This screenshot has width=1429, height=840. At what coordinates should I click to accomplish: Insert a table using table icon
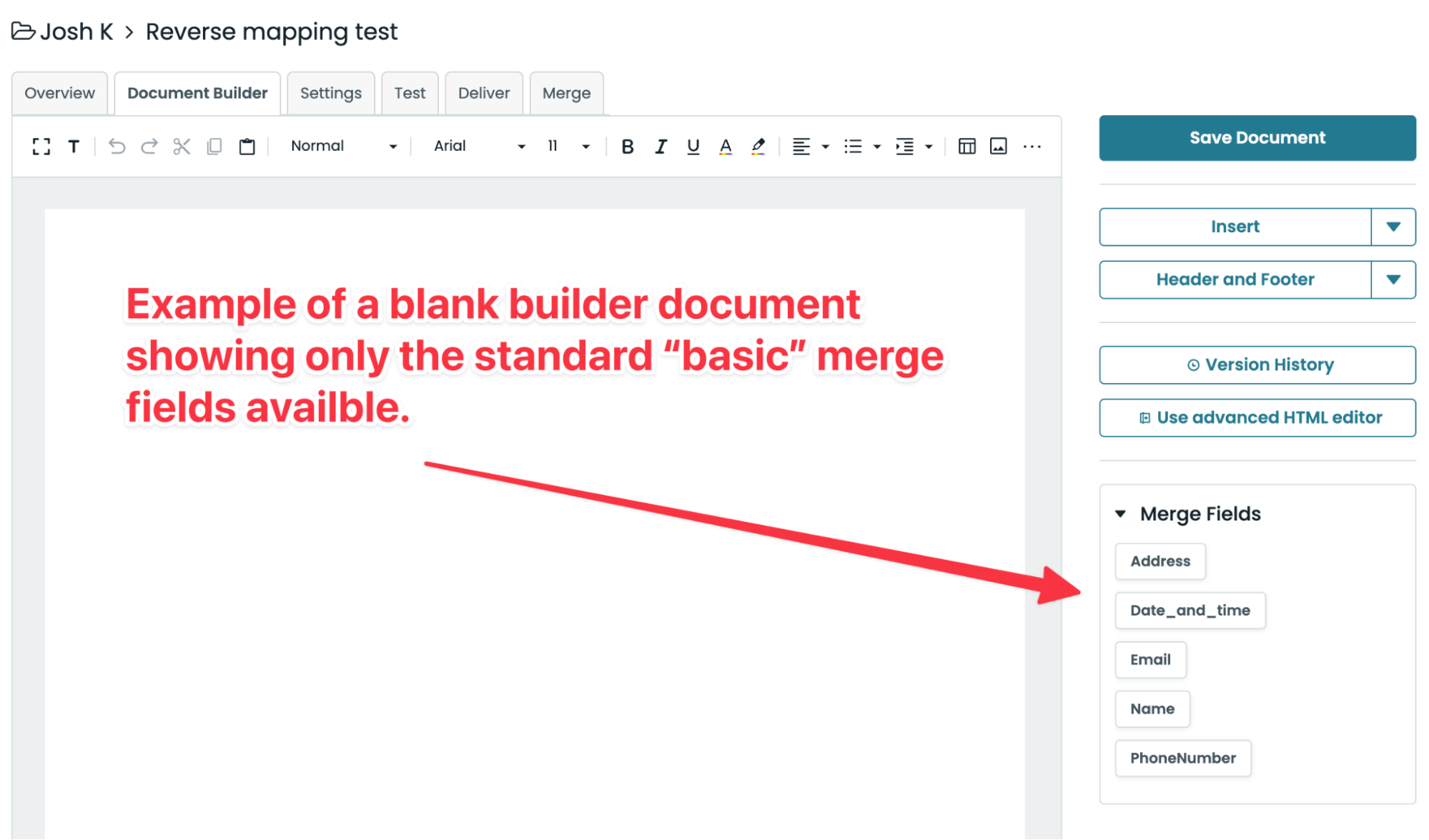(x=966, y=147)
